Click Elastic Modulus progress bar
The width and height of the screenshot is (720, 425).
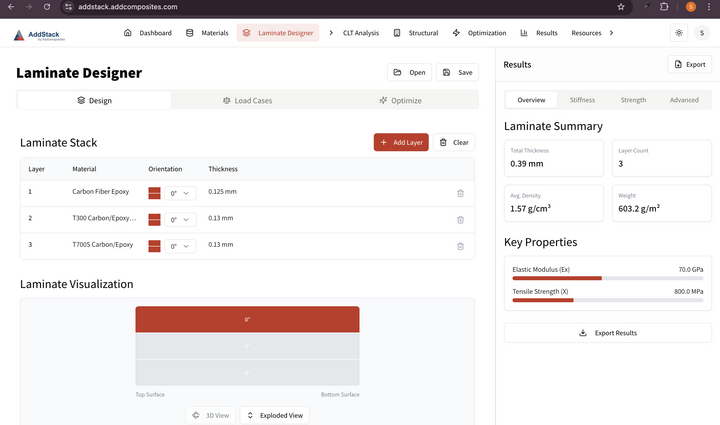pos(608,278)
